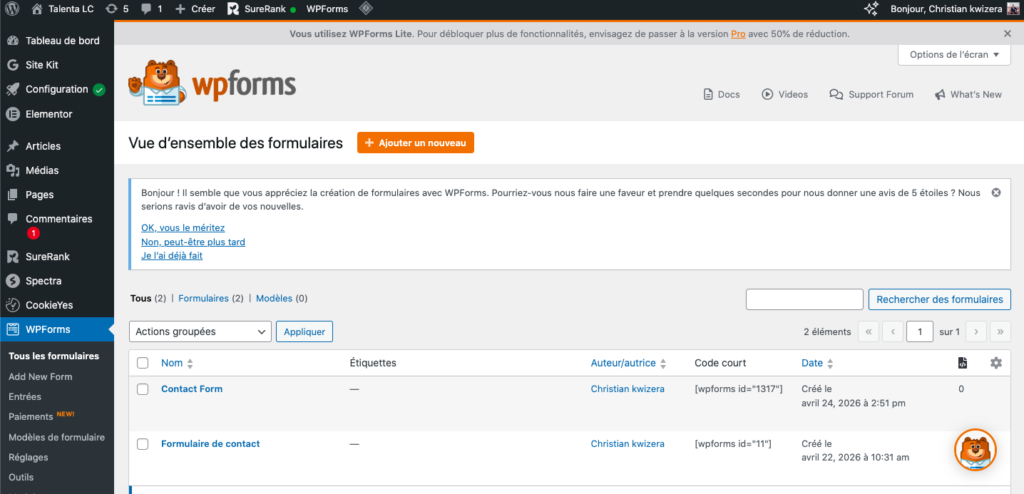Click the wpforms bear logo
This screenshot has height=494, width=1024.
click(x=211, y=82)
